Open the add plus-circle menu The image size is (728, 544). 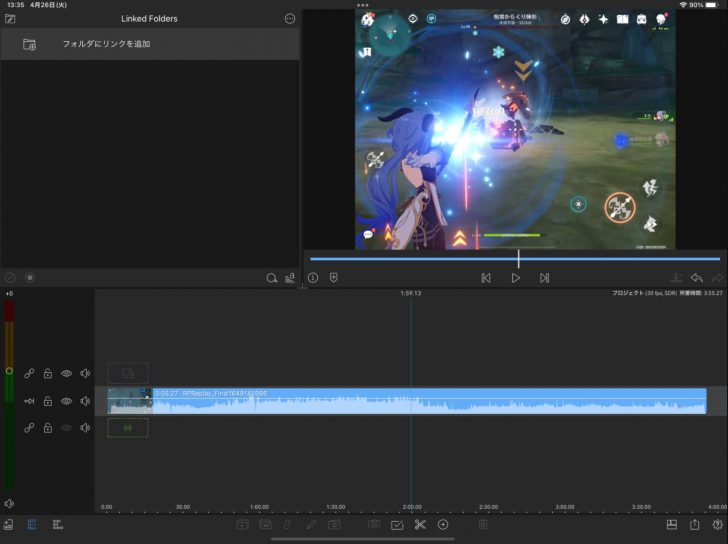[443, 525]
